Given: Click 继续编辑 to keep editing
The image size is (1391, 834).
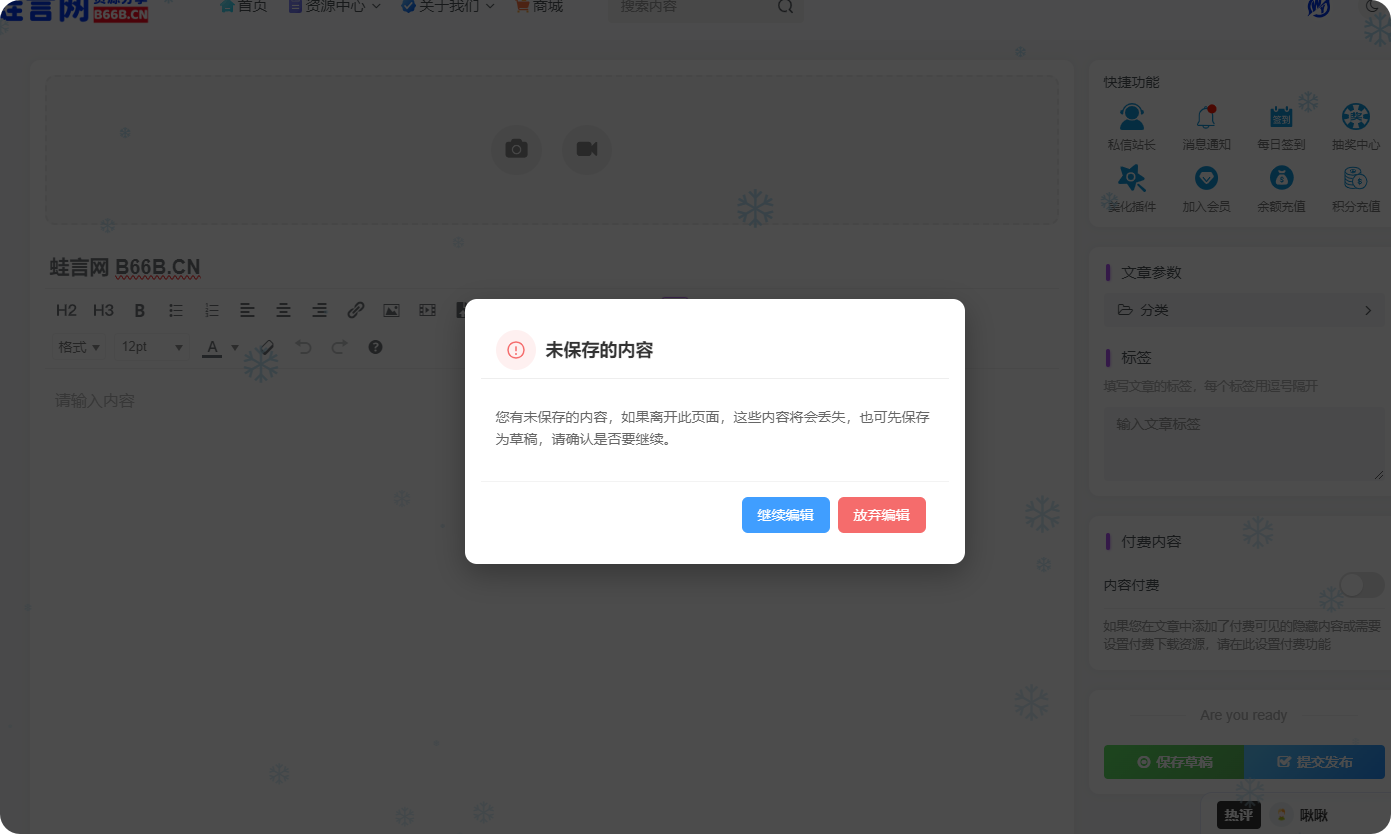Looking at the screenshot, I should 786,515.
